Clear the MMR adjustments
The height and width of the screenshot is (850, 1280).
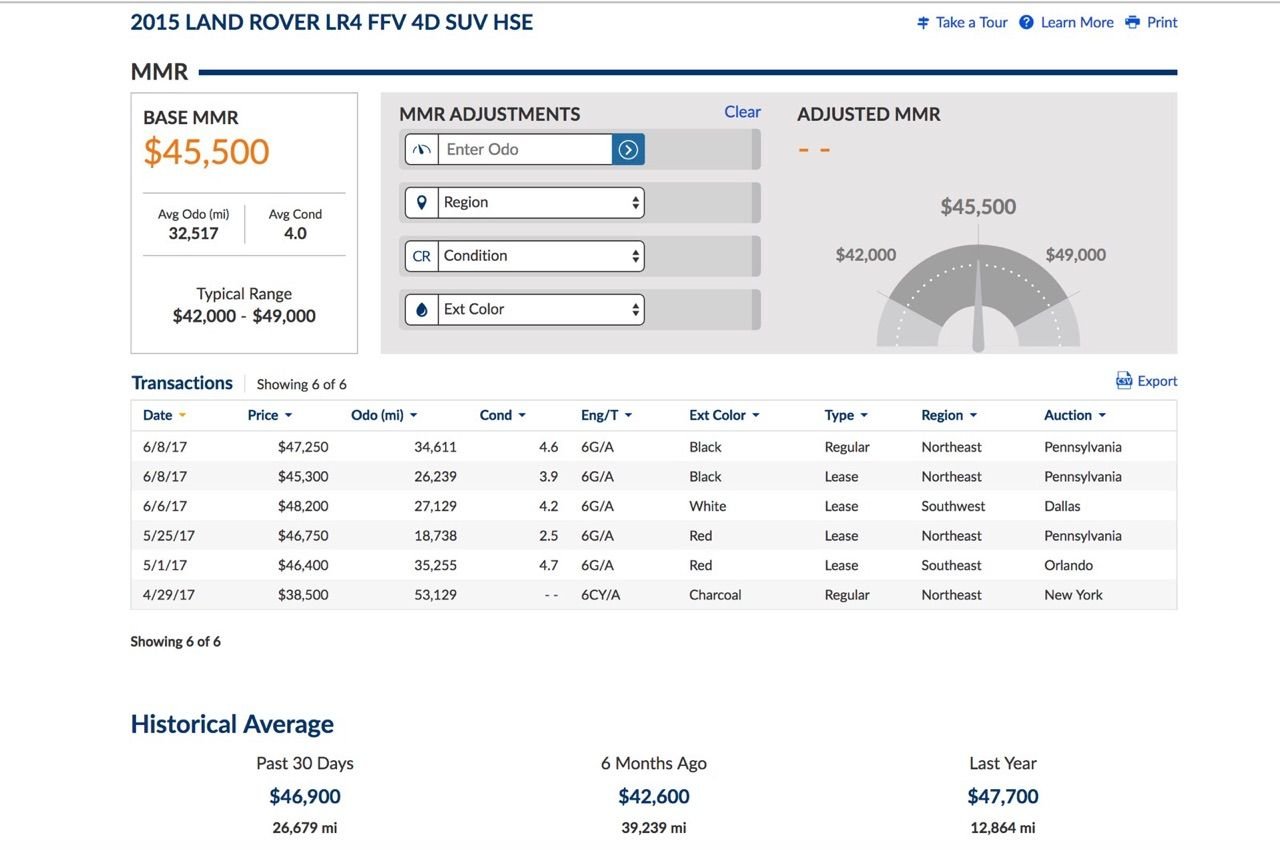click(x=742, y=112)
